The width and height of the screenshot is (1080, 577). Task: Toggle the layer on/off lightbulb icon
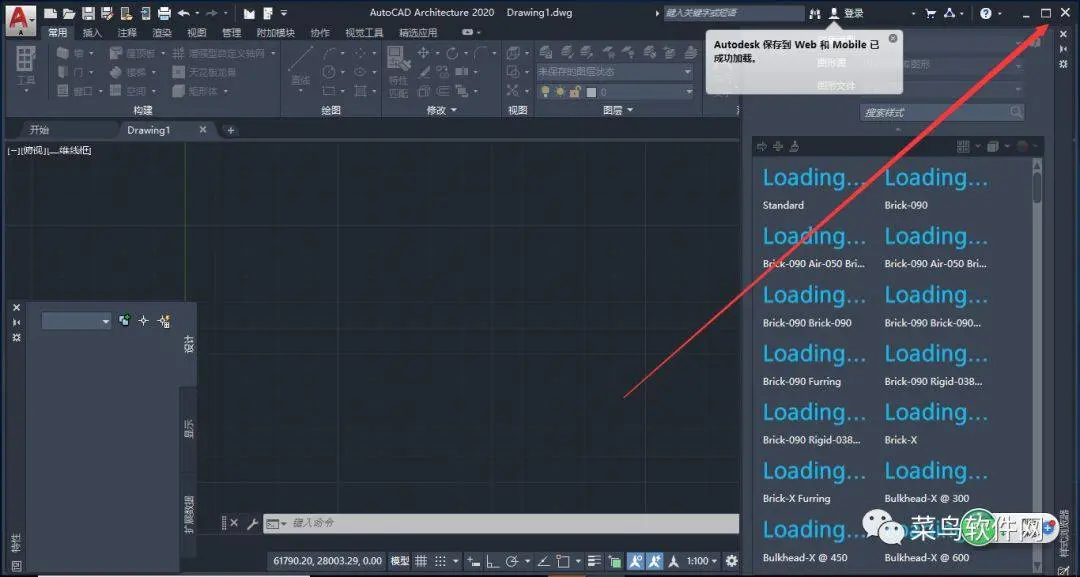(x=545, y=92)
